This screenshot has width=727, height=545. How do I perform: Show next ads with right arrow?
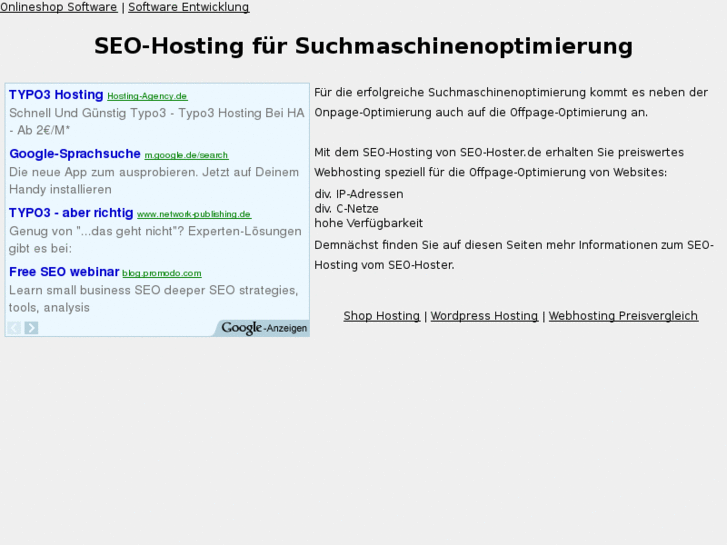(31, 328)
